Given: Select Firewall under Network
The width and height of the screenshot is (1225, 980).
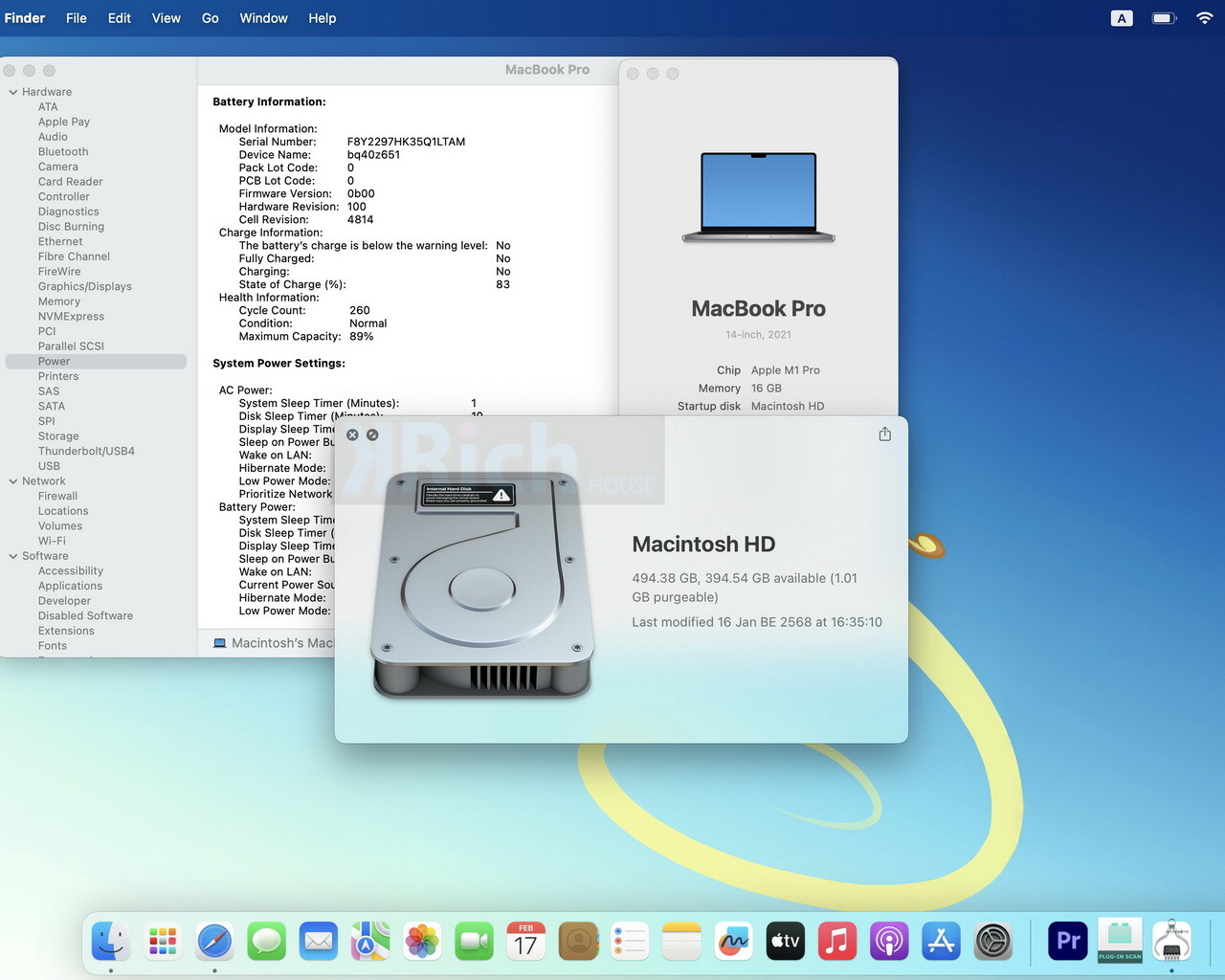Looking at the screenshot, I should coord(58,496).
